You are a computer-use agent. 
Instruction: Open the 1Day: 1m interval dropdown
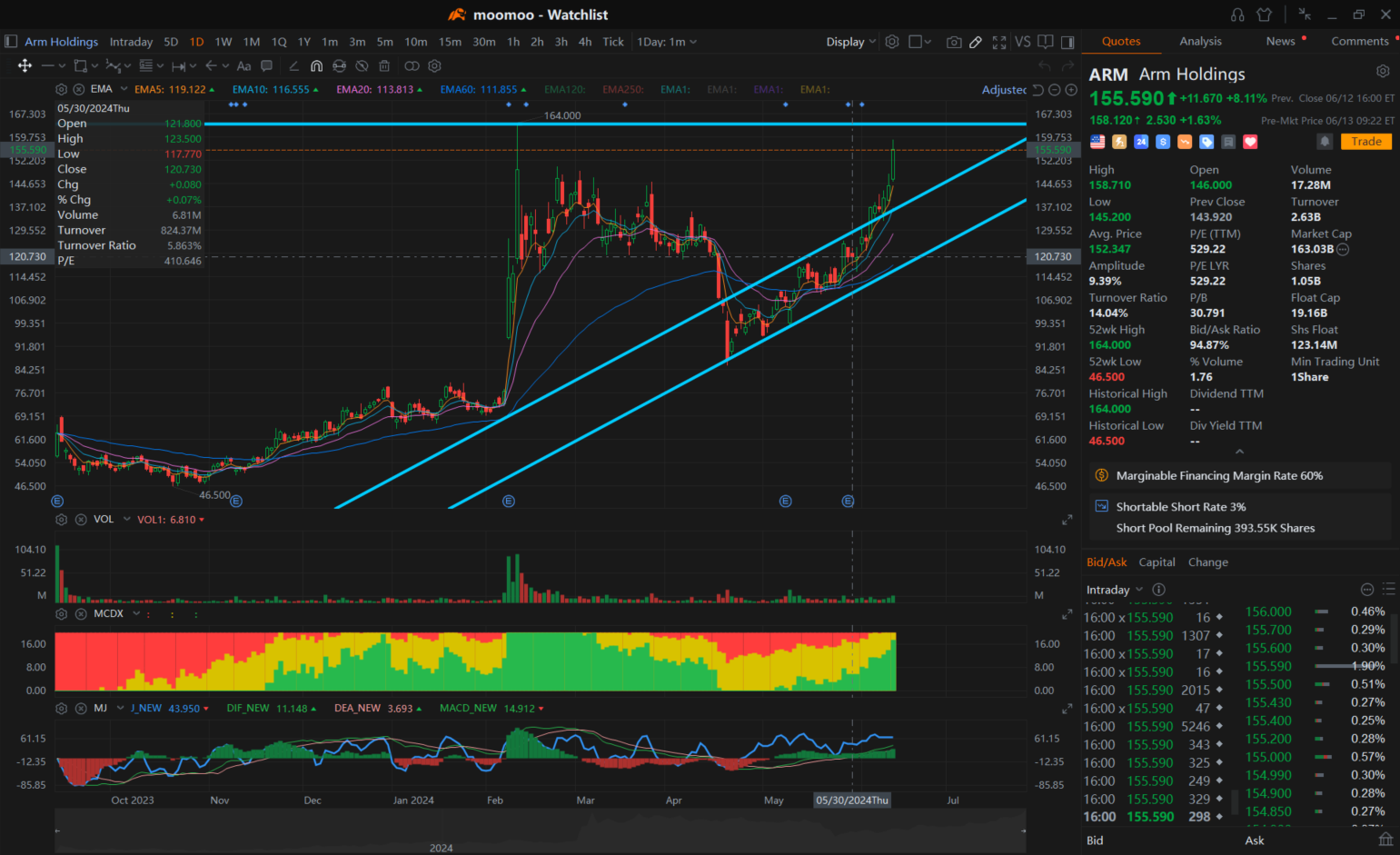click(667, 42)
